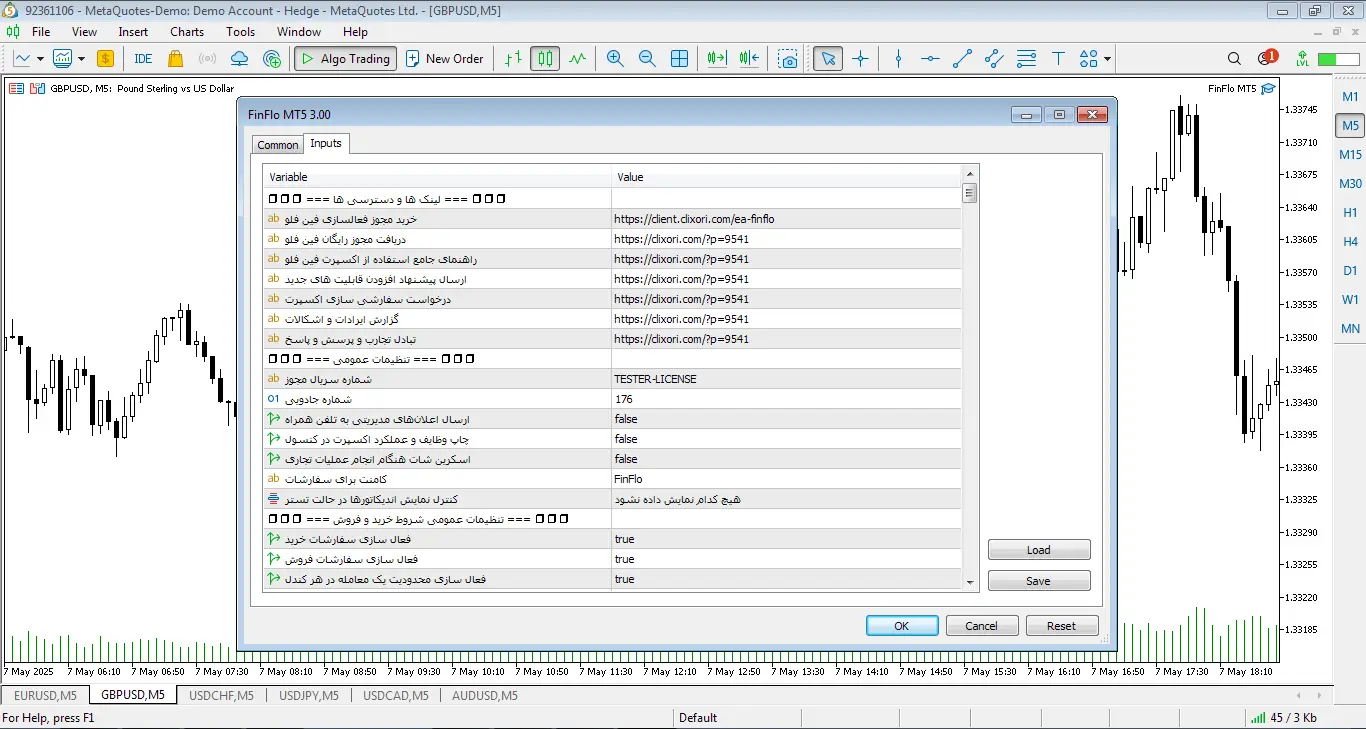
Task: Select the horizontal line drawing tool
Action: point(930,59)
